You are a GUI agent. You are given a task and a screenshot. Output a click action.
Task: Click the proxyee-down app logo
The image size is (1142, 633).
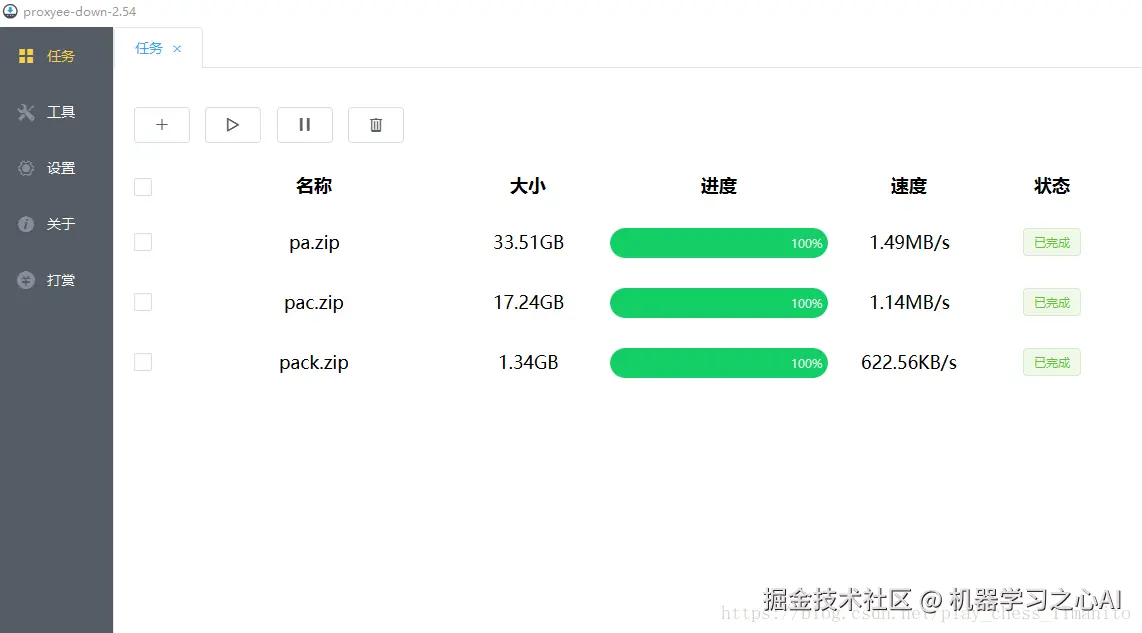(x=10, y=12)
